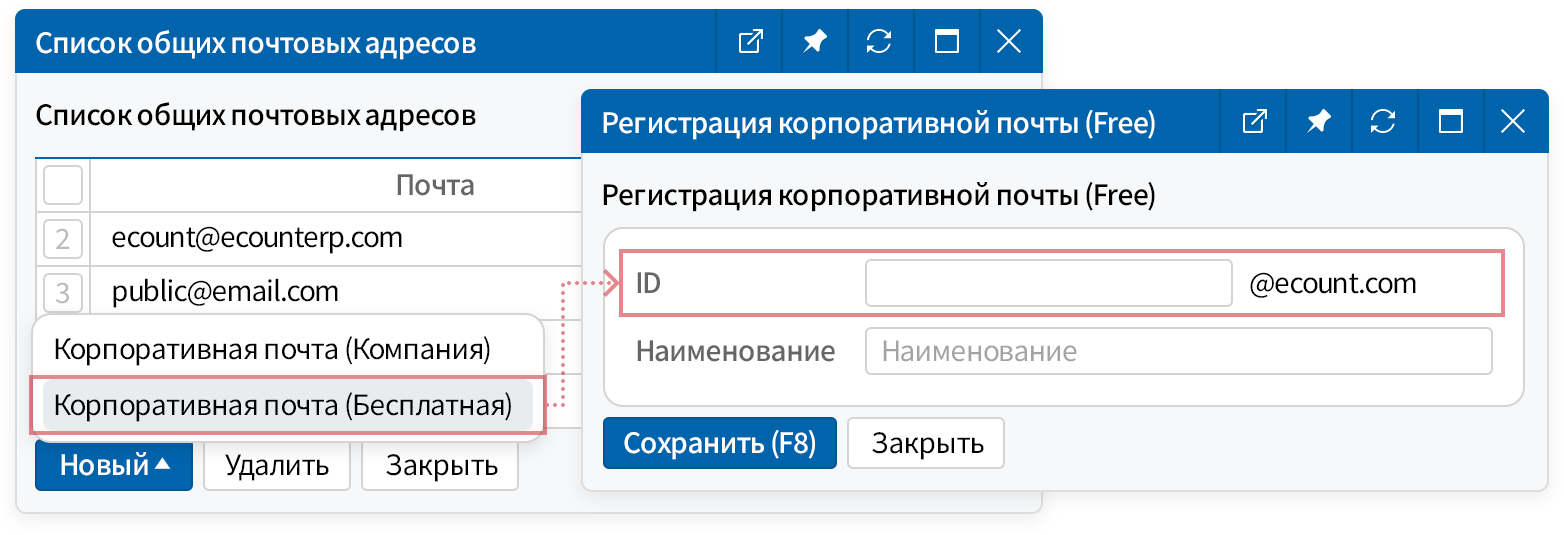The height and width of the screenshot is (535, 1564).
Task: Open Free mail registration in new window
Action: click(1254, 122)
